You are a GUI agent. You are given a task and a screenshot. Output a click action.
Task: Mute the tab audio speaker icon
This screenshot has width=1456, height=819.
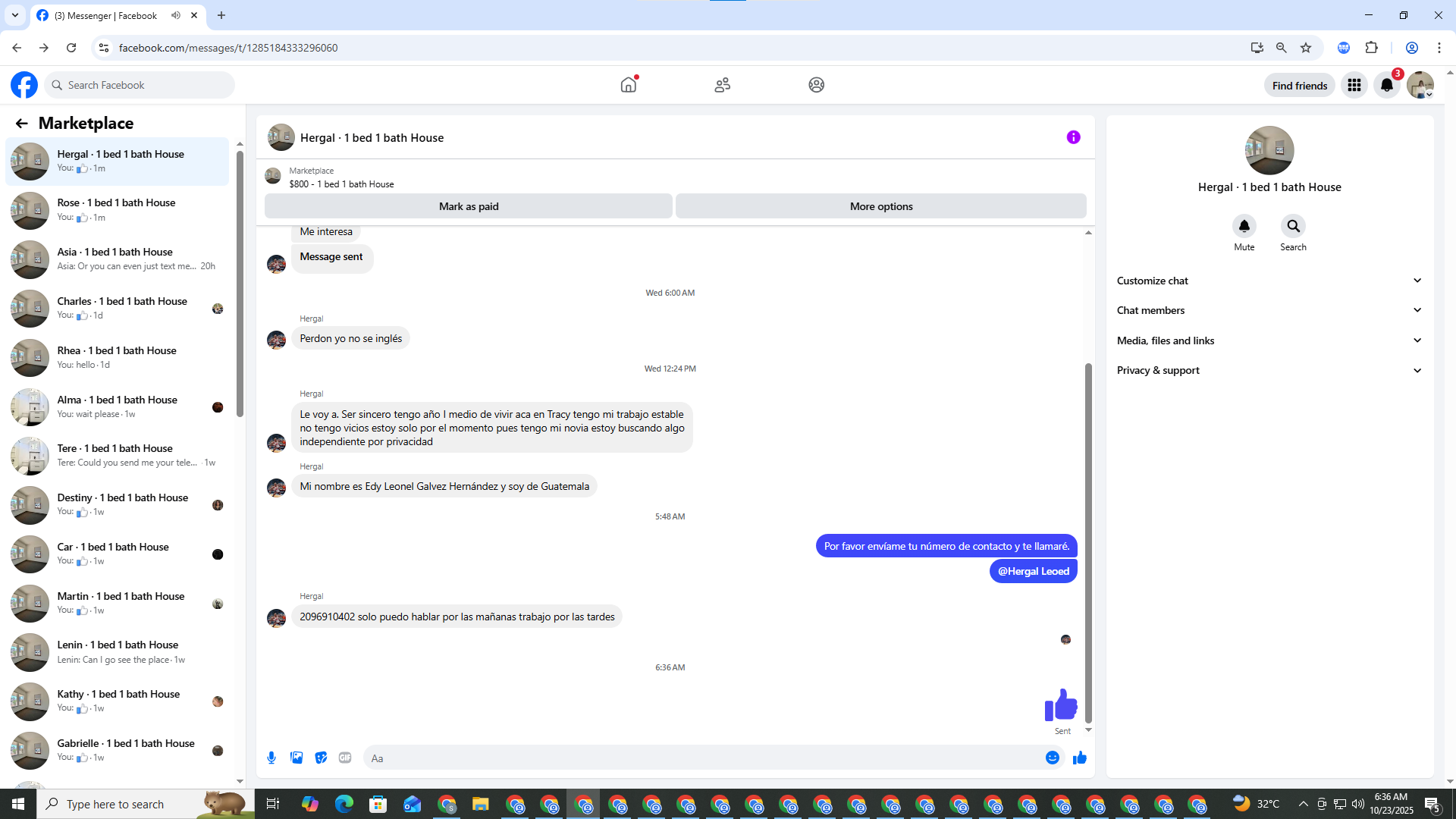click(176, 15)
